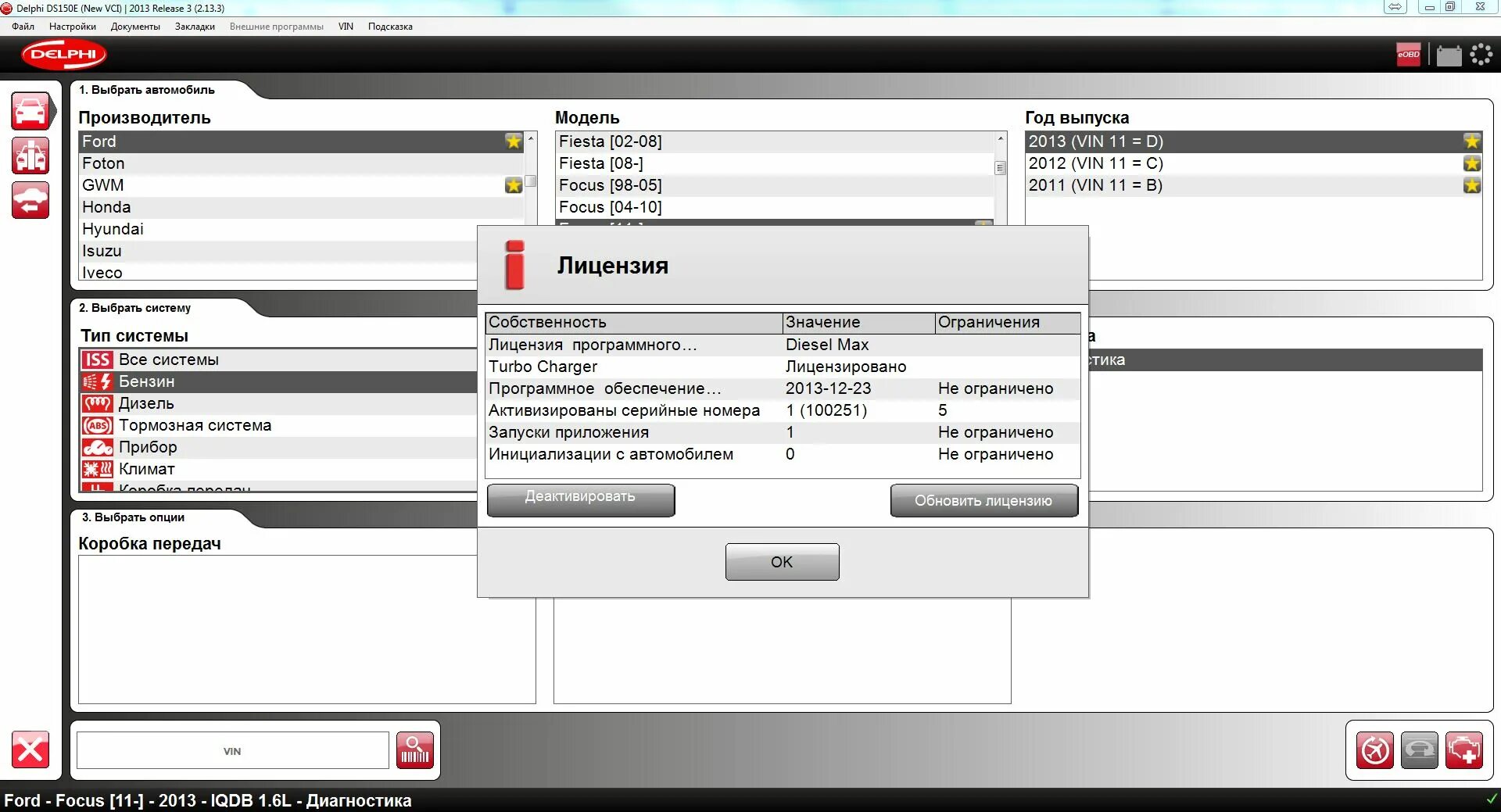Open the heavy duty truck selection icon
Viewport: 1501px width, 812px height.
[x=30, y=156]
